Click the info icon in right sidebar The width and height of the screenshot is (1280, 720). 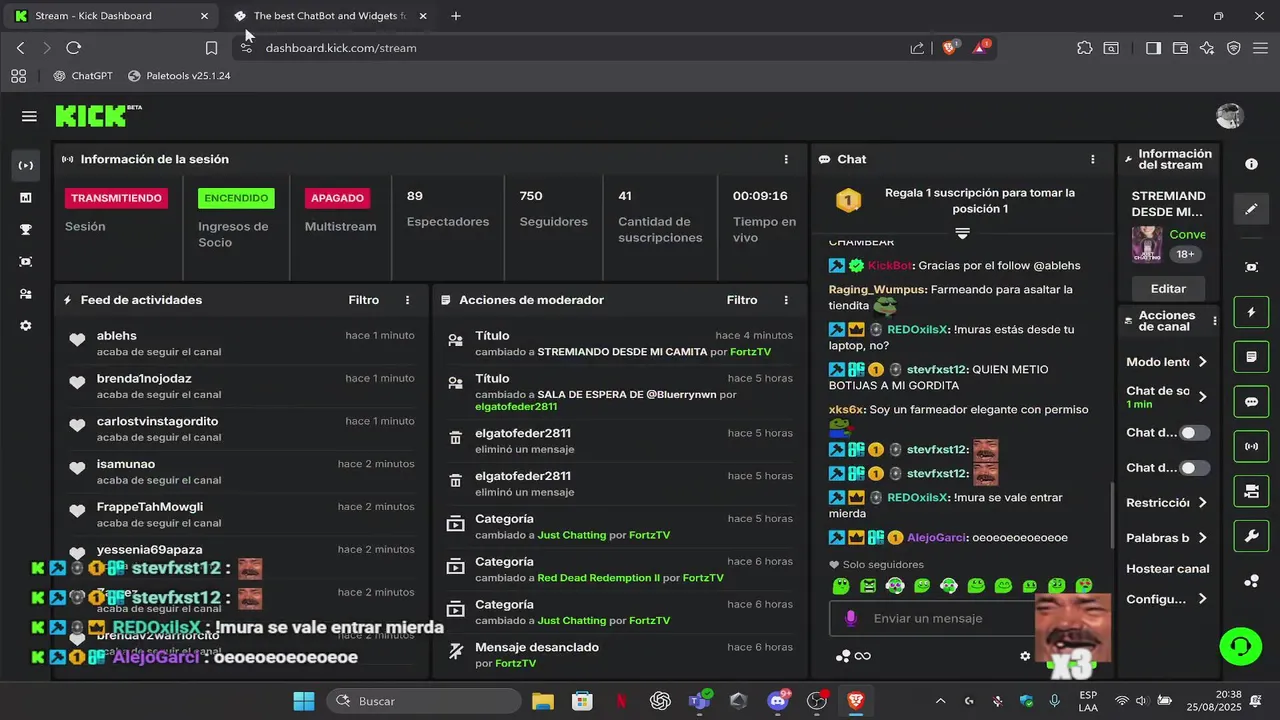[1251, 164]
